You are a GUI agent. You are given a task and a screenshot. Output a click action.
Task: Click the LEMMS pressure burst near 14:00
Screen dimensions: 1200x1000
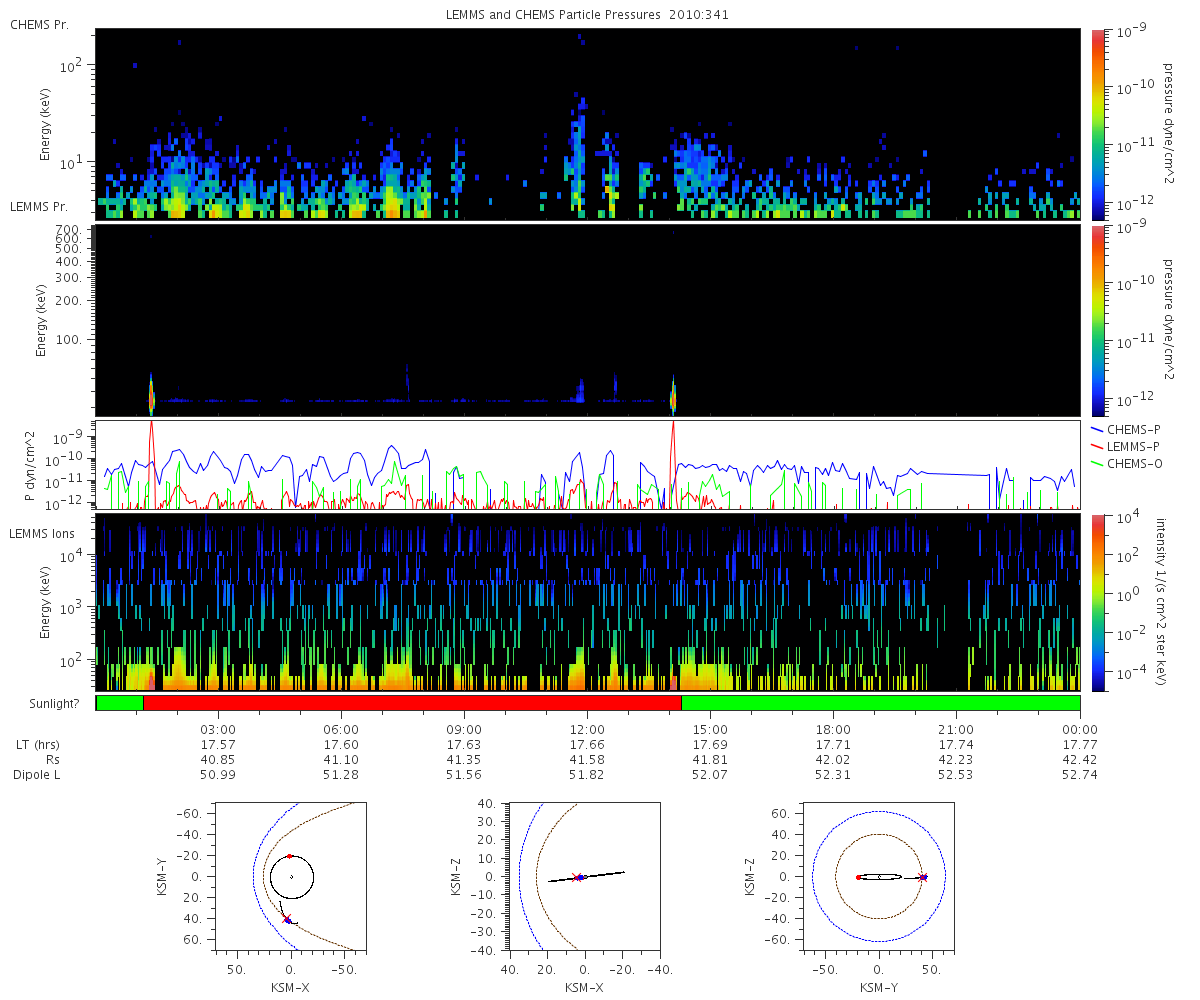click(673, 397)
